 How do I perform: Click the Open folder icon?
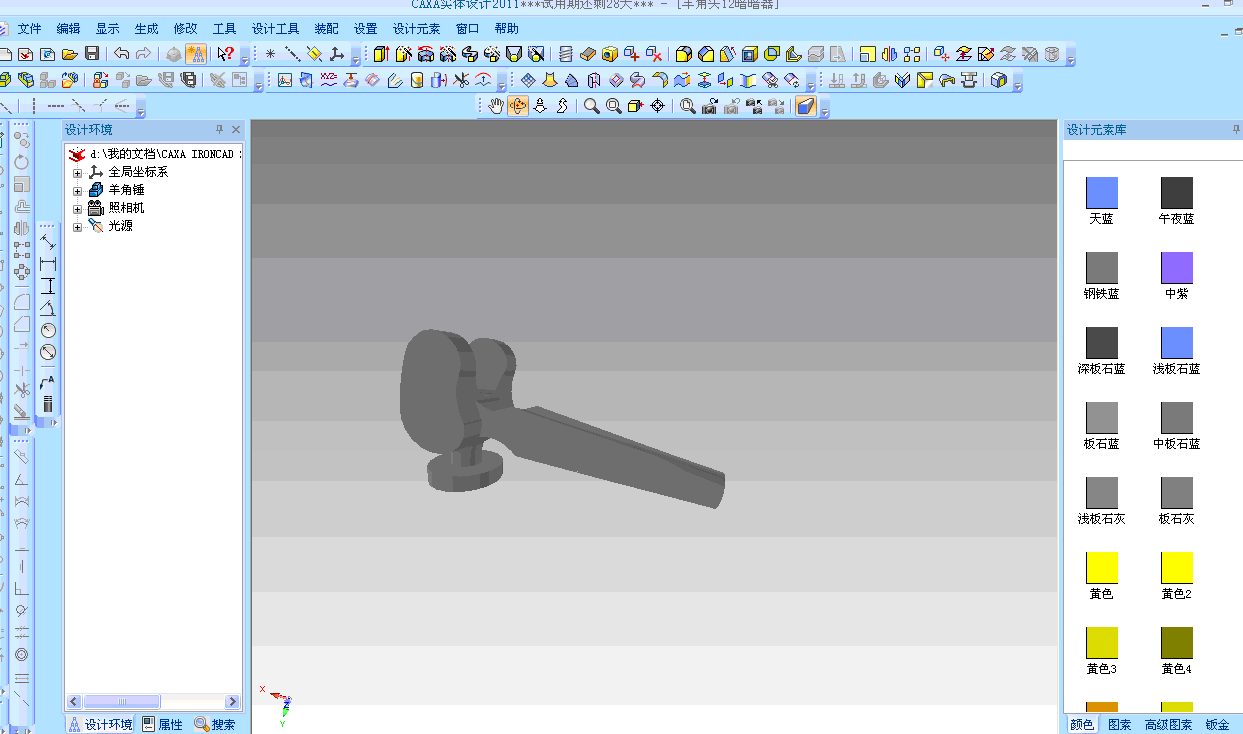[x=70, y=54]
